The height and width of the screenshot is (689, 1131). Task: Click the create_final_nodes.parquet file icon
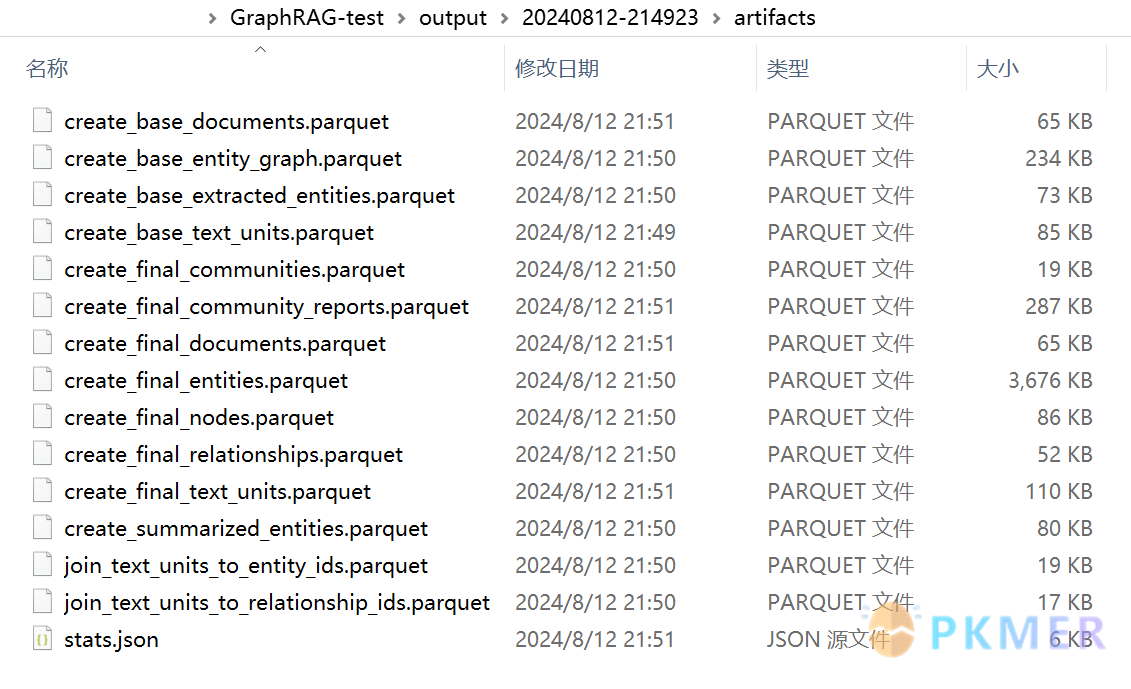[x=43, y=416]
